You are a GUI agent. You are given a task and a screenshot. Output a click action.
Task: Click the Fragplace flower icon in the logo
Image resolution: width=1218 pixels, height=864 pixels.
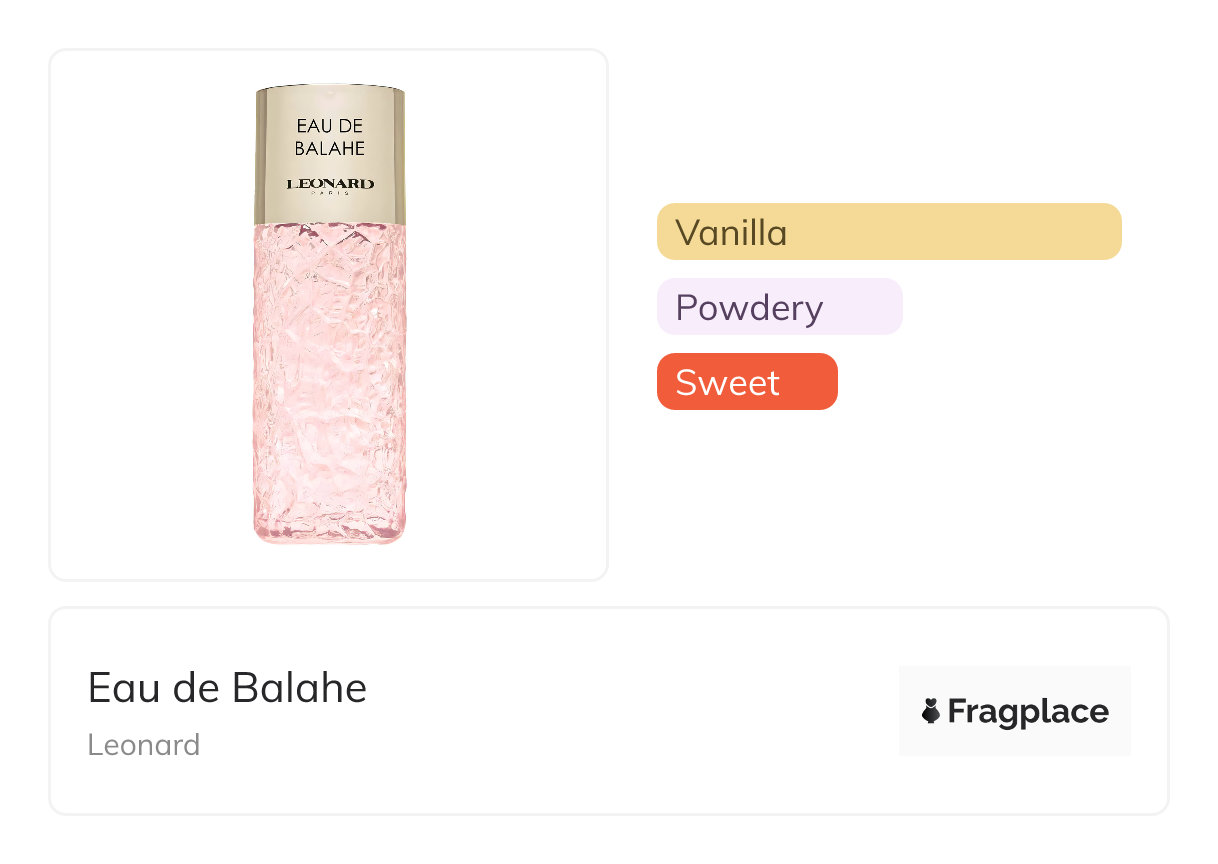pyautogui.click(x=931, y=711)
